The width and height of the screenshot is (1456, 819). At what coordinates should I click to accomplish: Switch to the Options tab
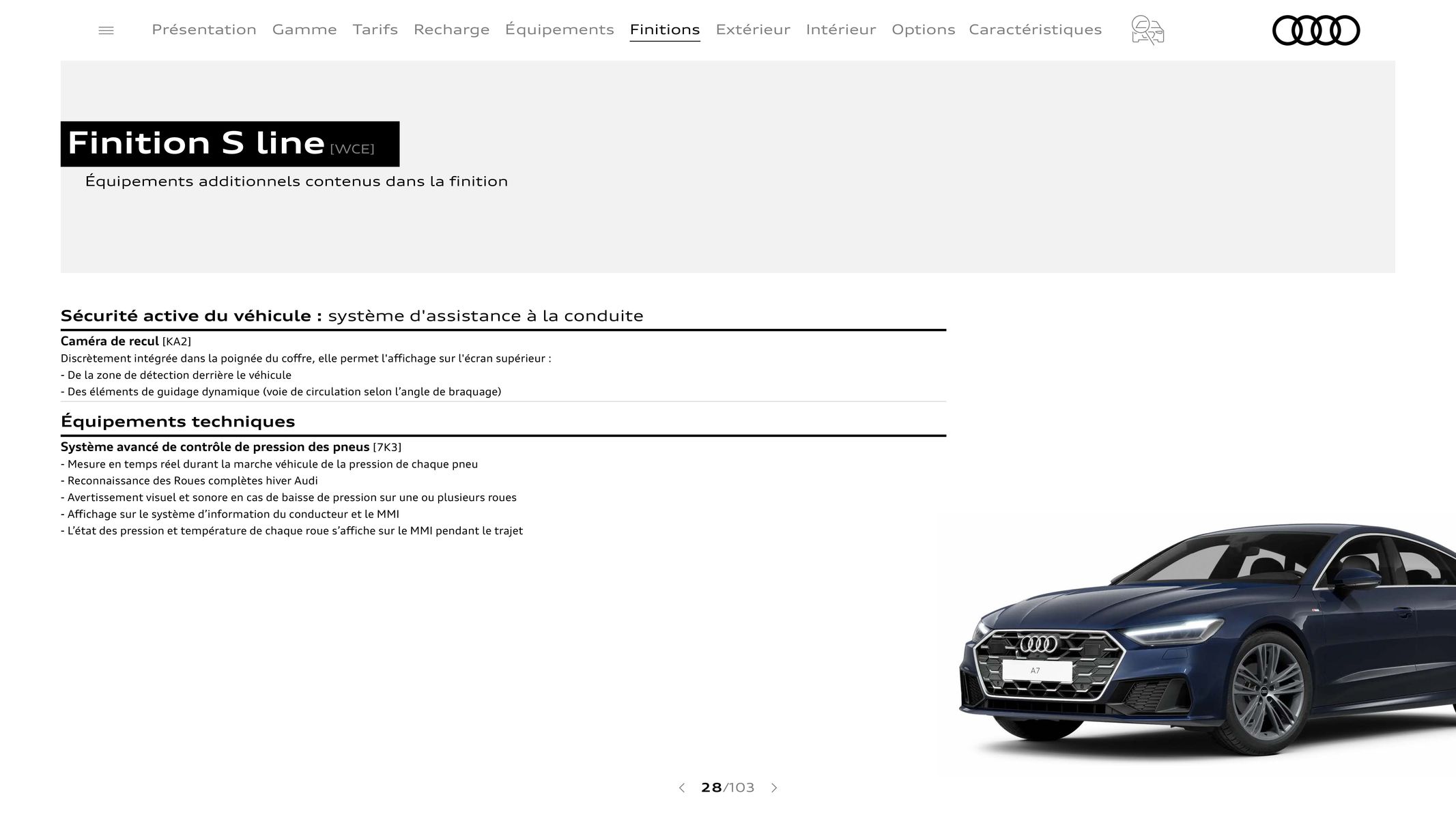pos(924,29)
